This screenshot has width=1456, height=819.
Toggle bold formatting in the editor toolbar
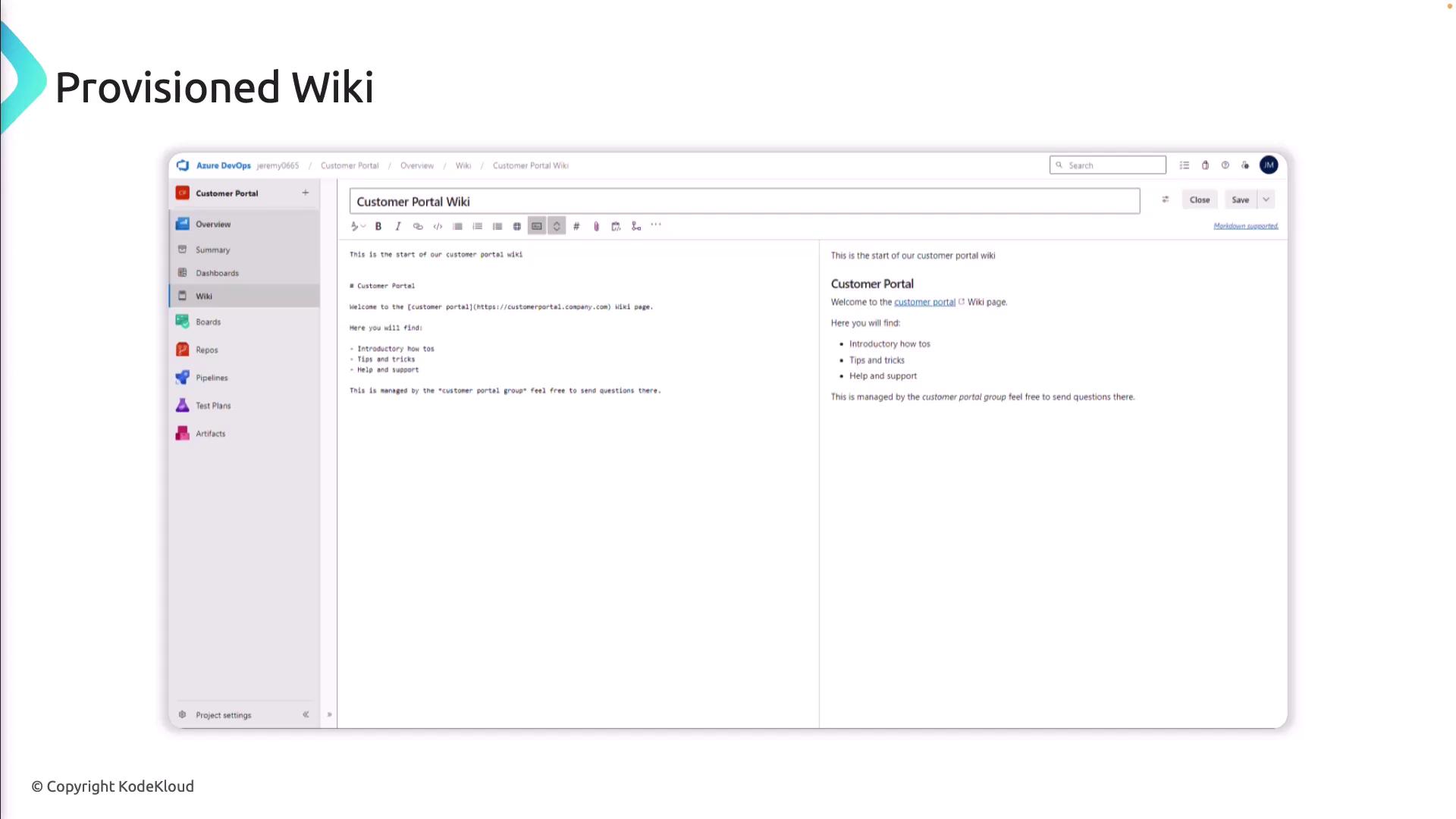click(x=378, y=226)
